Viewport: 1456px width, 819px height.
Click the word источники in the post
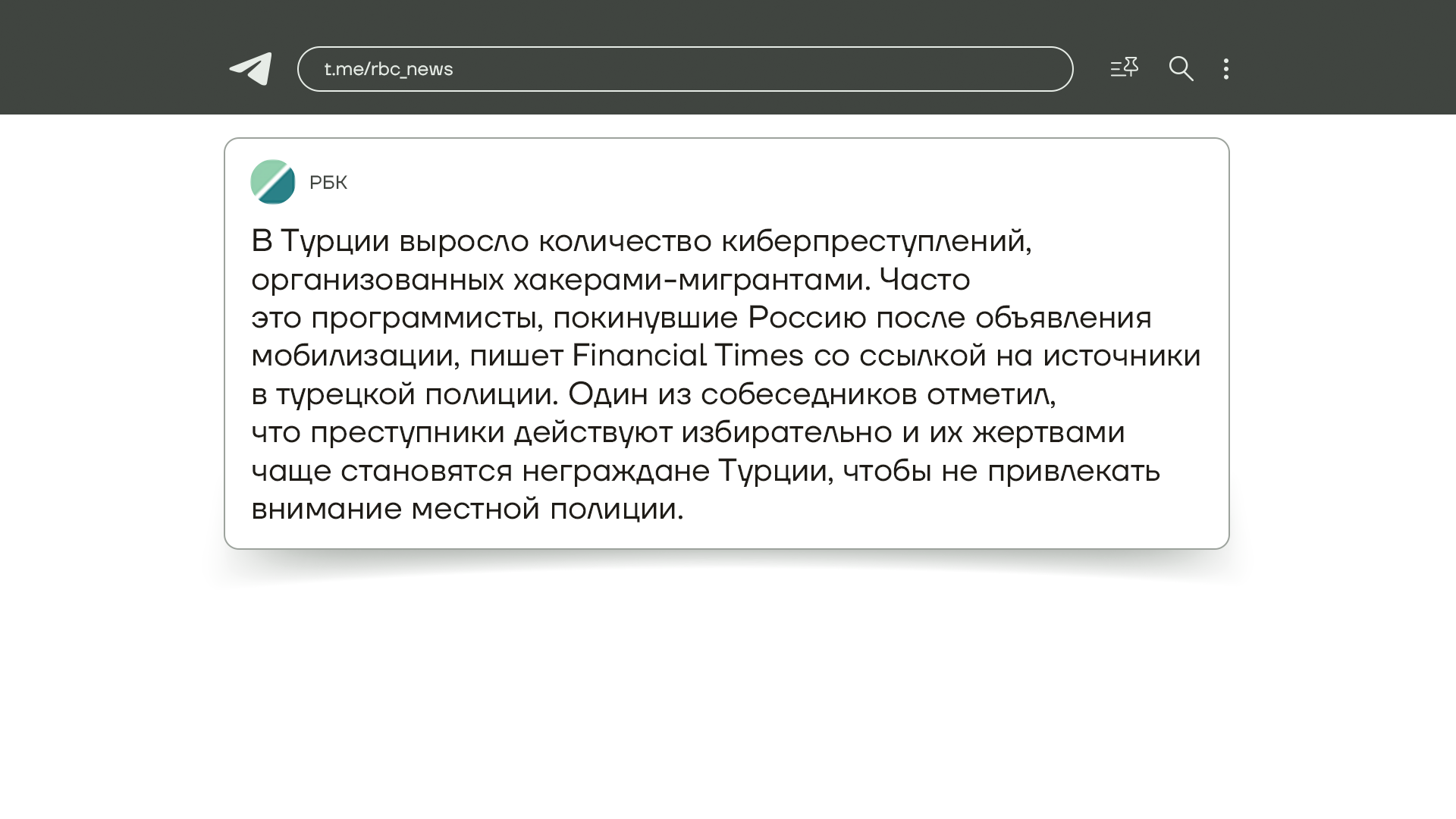(1121, 356)
